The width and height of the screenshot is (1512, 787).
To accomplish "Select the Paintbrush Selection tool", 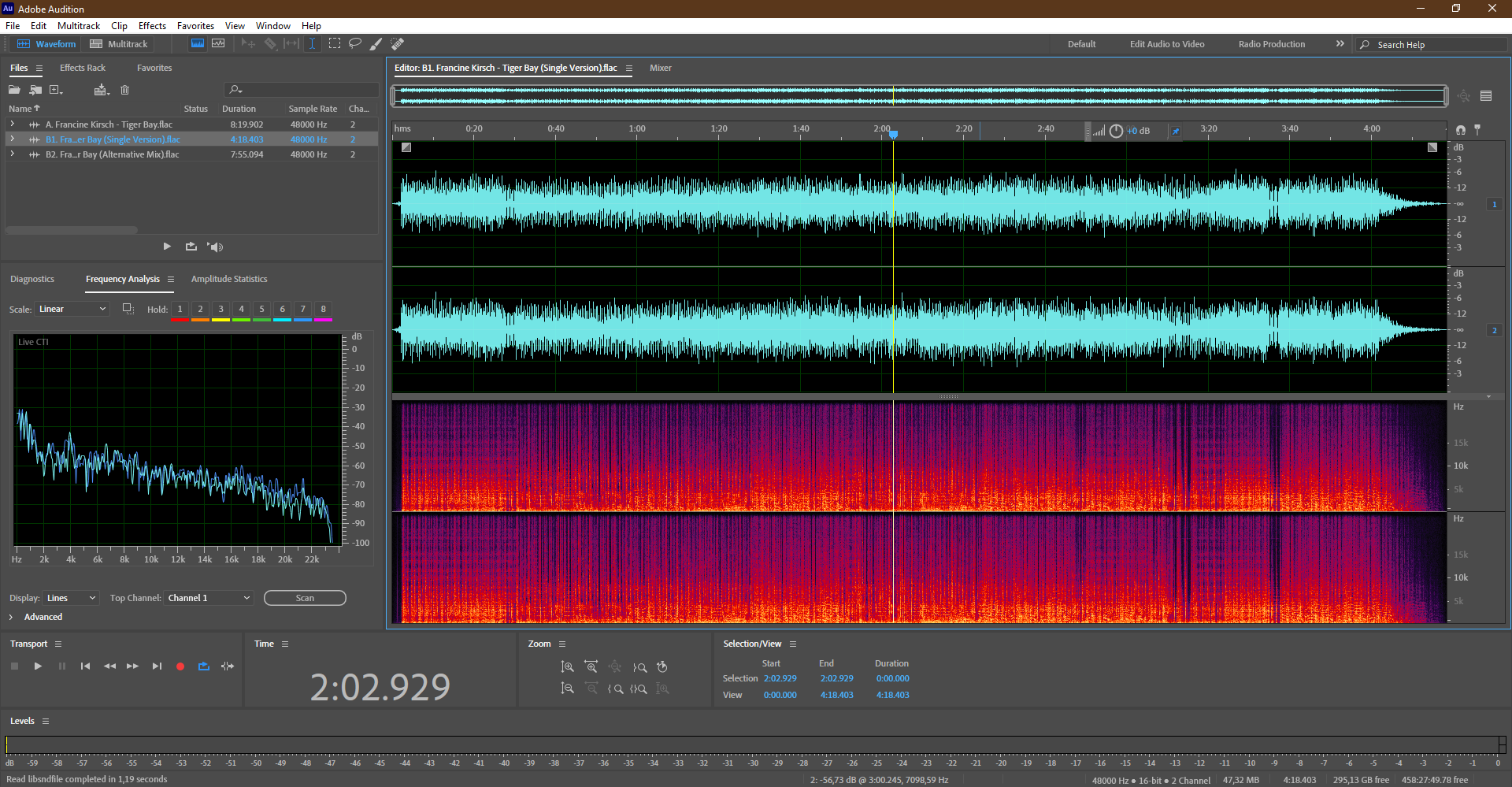I will 376,44.
